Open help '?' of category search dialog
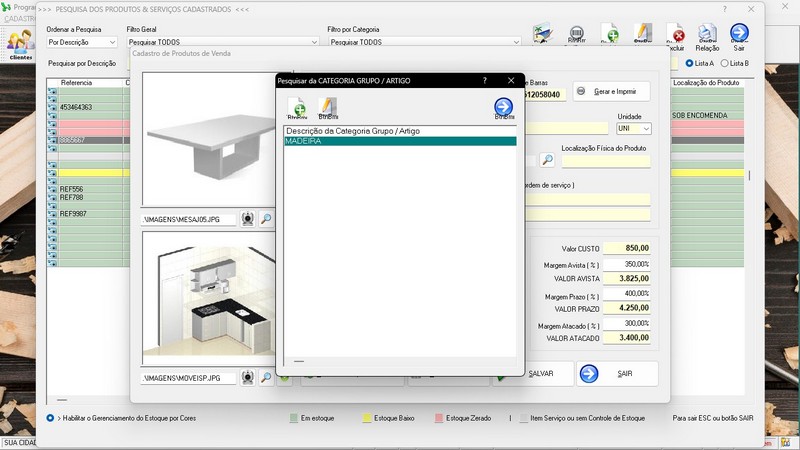The image size is (800, 450). pyautogui.click(x=485, y=81)
